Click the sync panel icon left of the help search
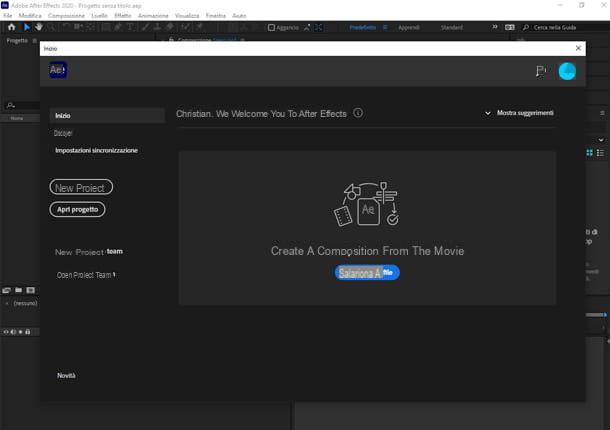610x430 pixels. [510, 27]
